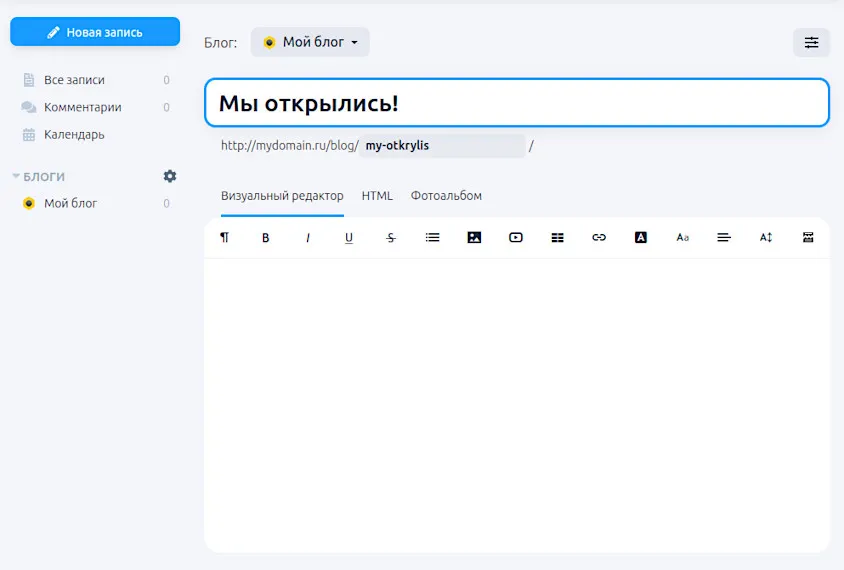Insert a table
The width and height of the screenshot is (844, 570).
[x=558, y=237]
